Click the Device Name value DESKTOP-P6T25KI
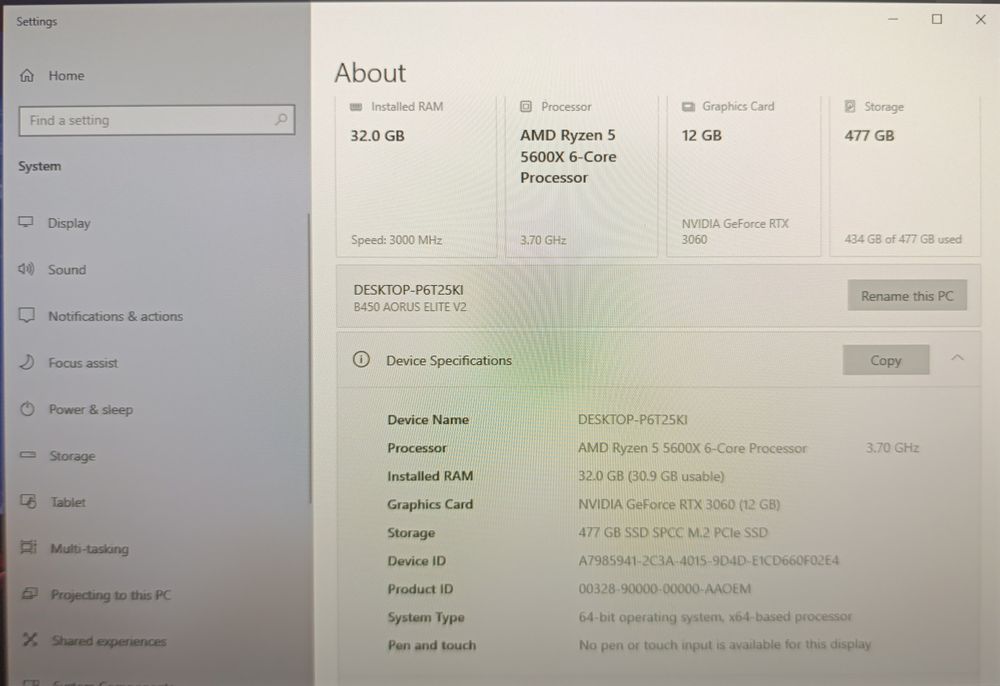 (x=633, y=420)
